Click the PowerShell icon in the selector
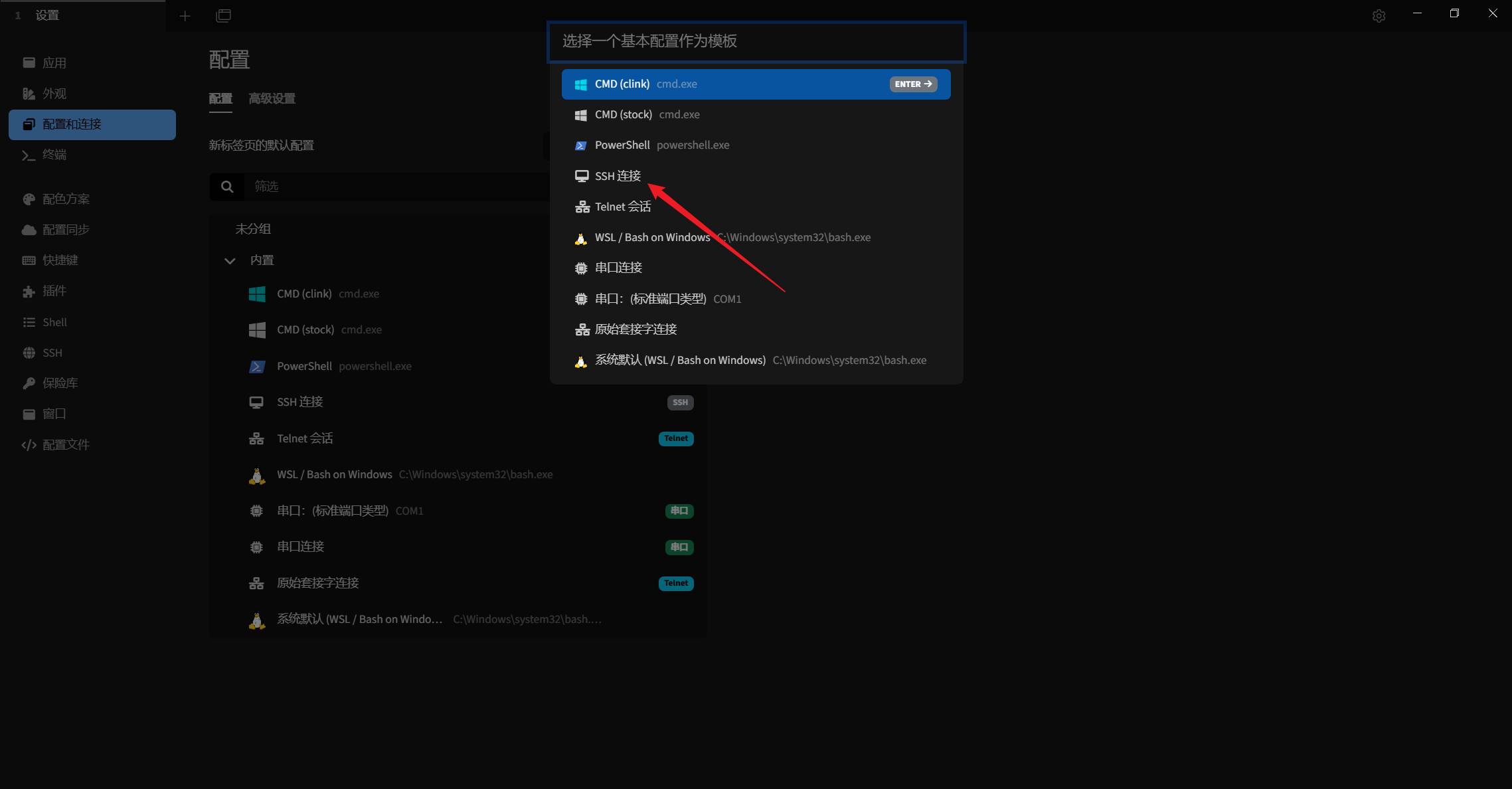 (x=580, y=145)
